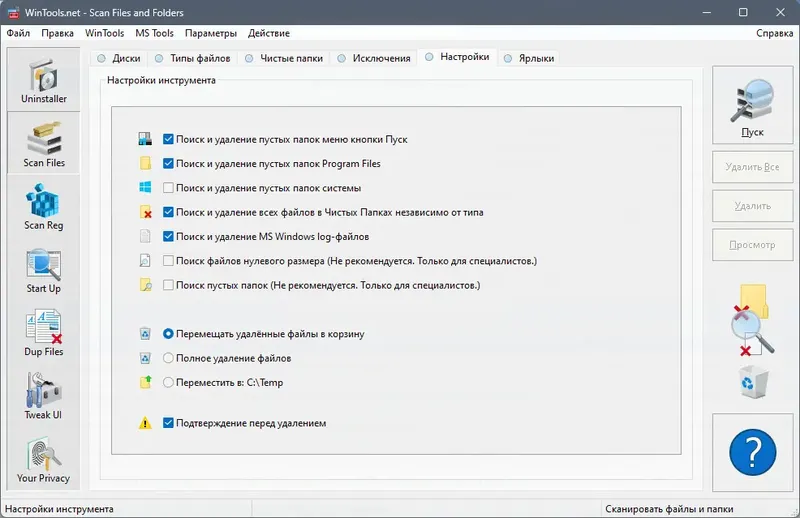Click the zero-size file search icon
Image resolution: width=800 pixels, height=518 pixels.
[x=145, y=261]
